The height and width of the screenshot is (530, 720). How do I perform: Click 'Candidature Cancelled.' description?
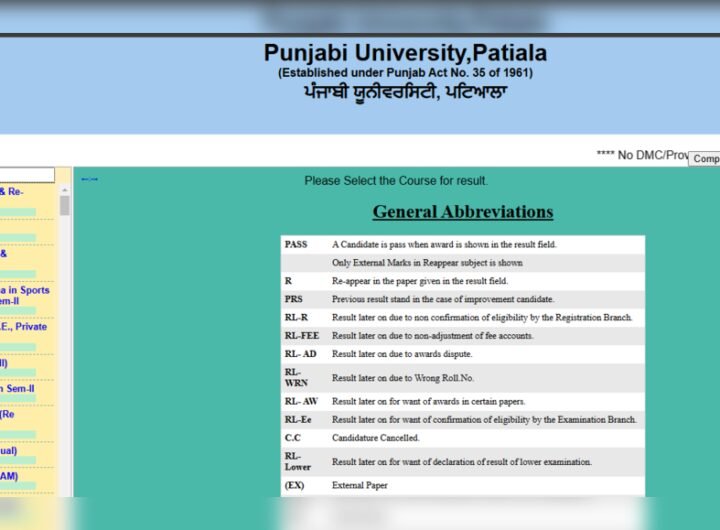pos(376,438)
